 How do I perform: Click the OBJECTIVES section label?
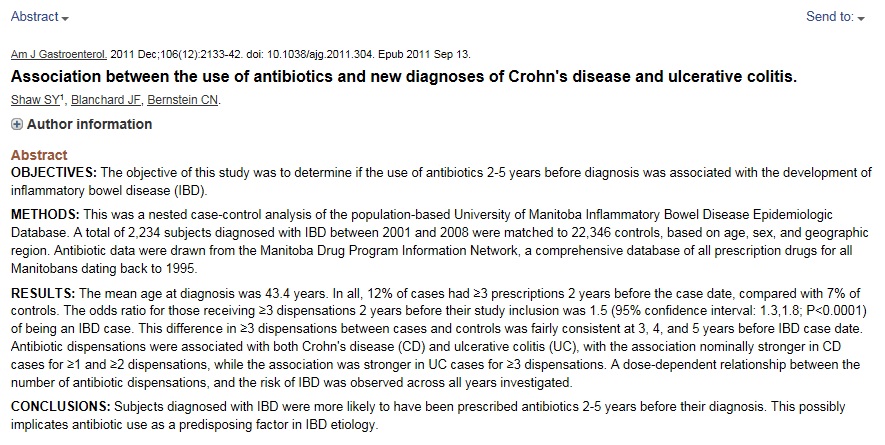pyautogui.click(x=54, y=173)
